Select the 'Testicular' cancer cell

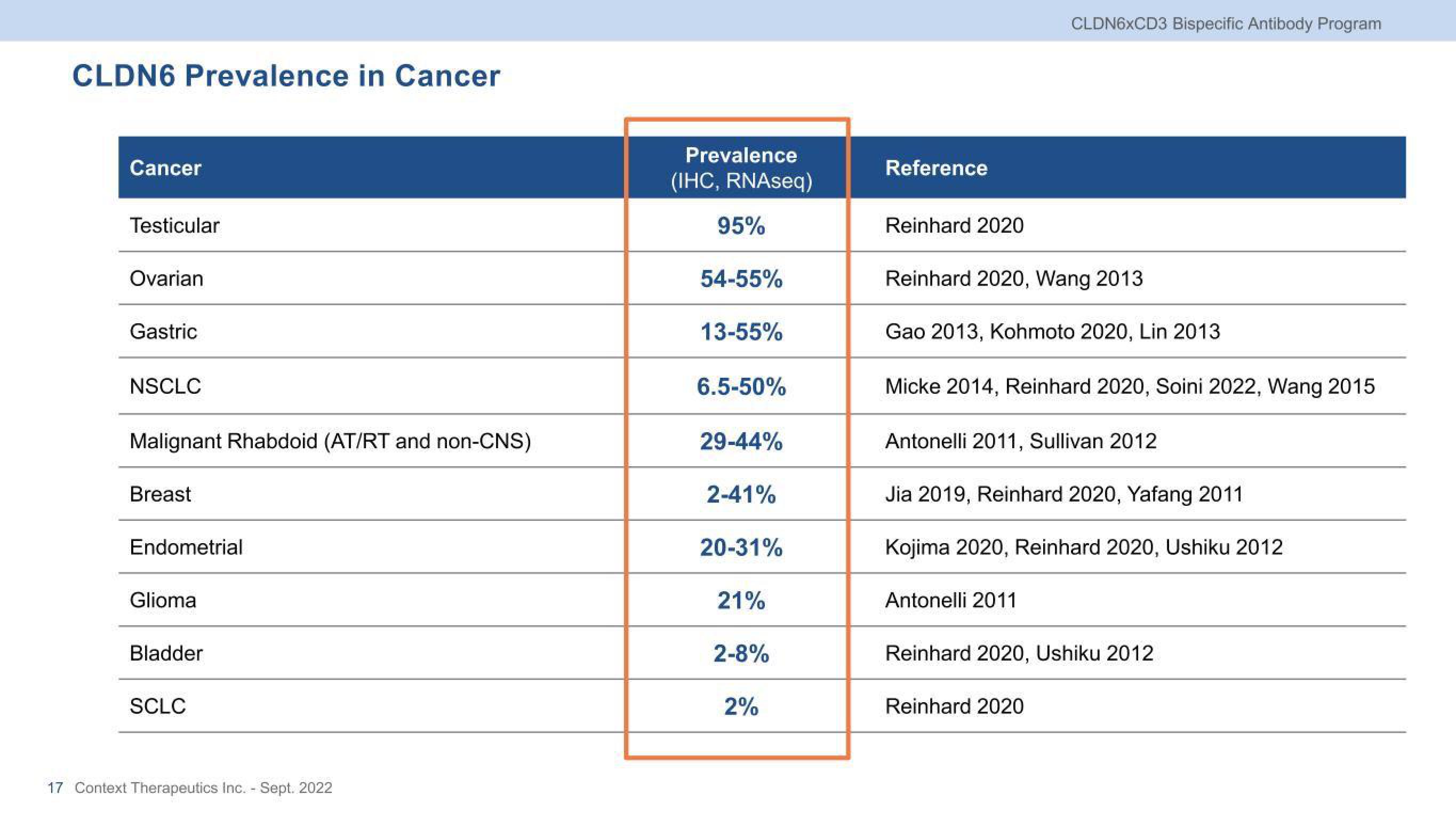click(174, 225)
